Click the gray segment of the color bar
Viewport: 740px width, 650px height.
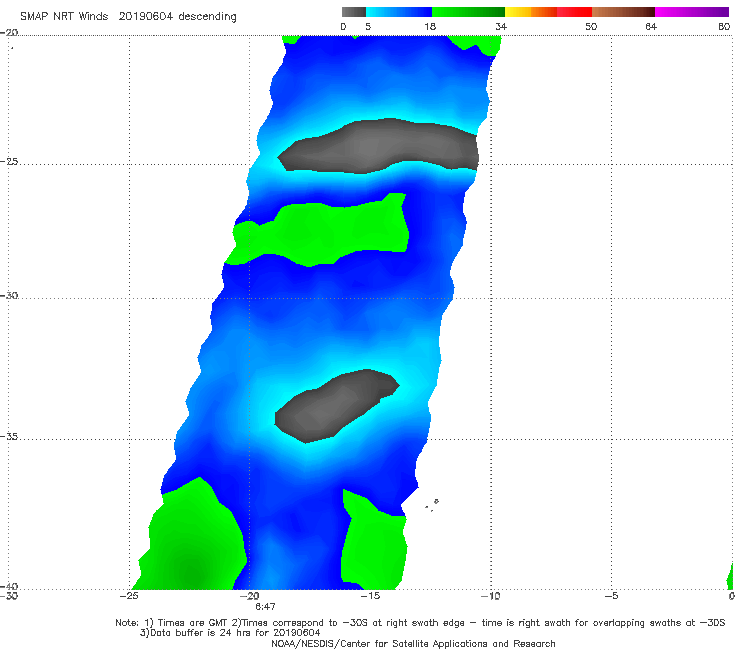coord(354,12)
